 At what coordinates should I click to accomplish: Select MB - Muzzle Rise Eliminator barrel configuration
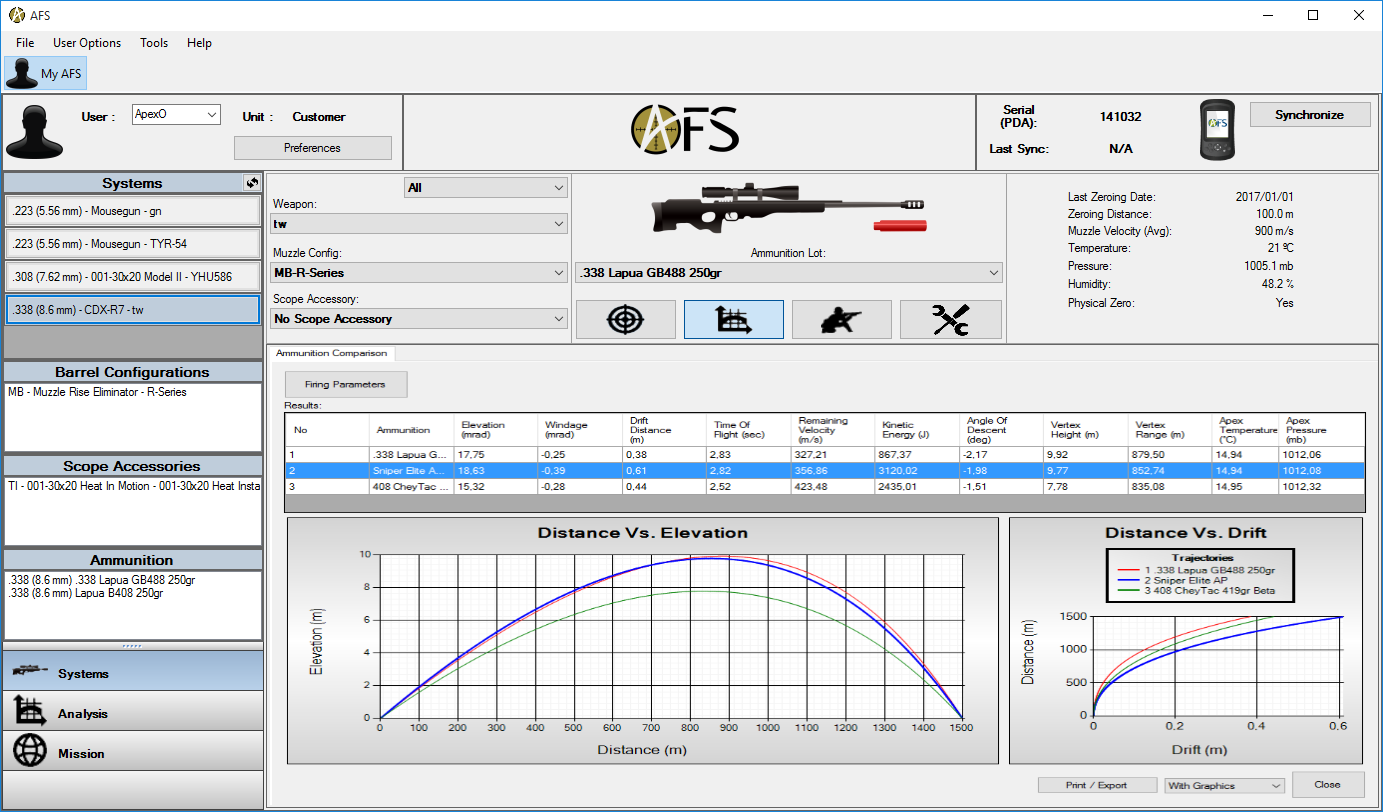(97, 392)
